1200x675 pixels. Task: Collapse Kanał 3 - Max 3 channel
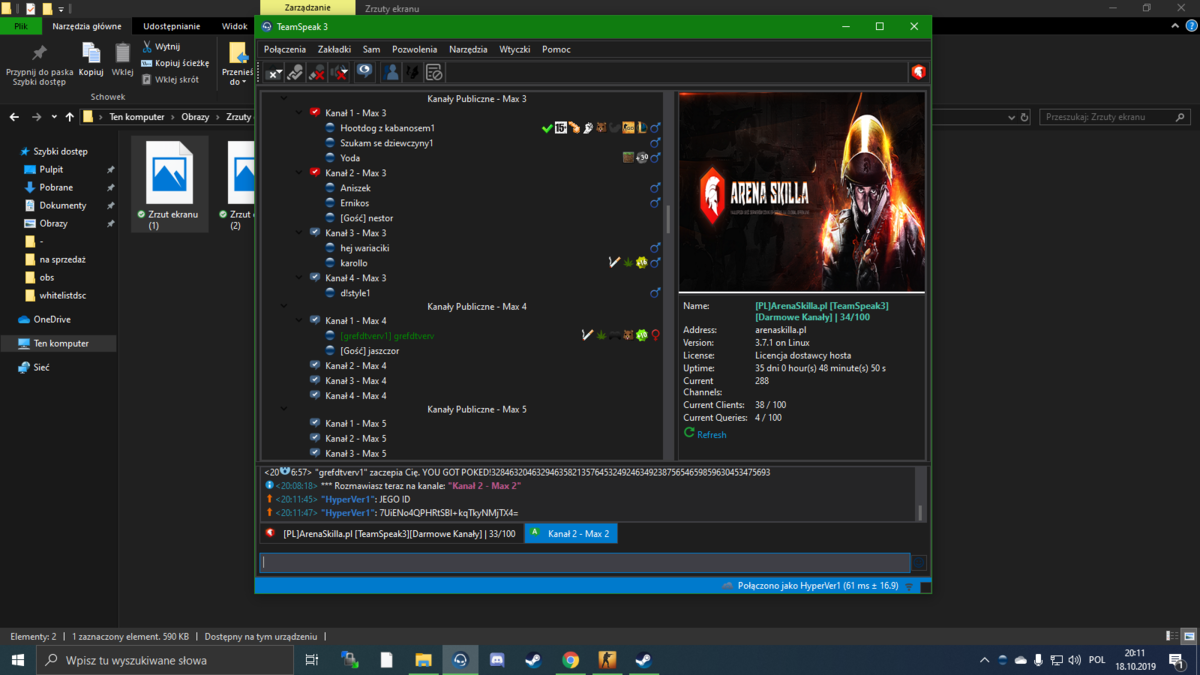[299, 233]
